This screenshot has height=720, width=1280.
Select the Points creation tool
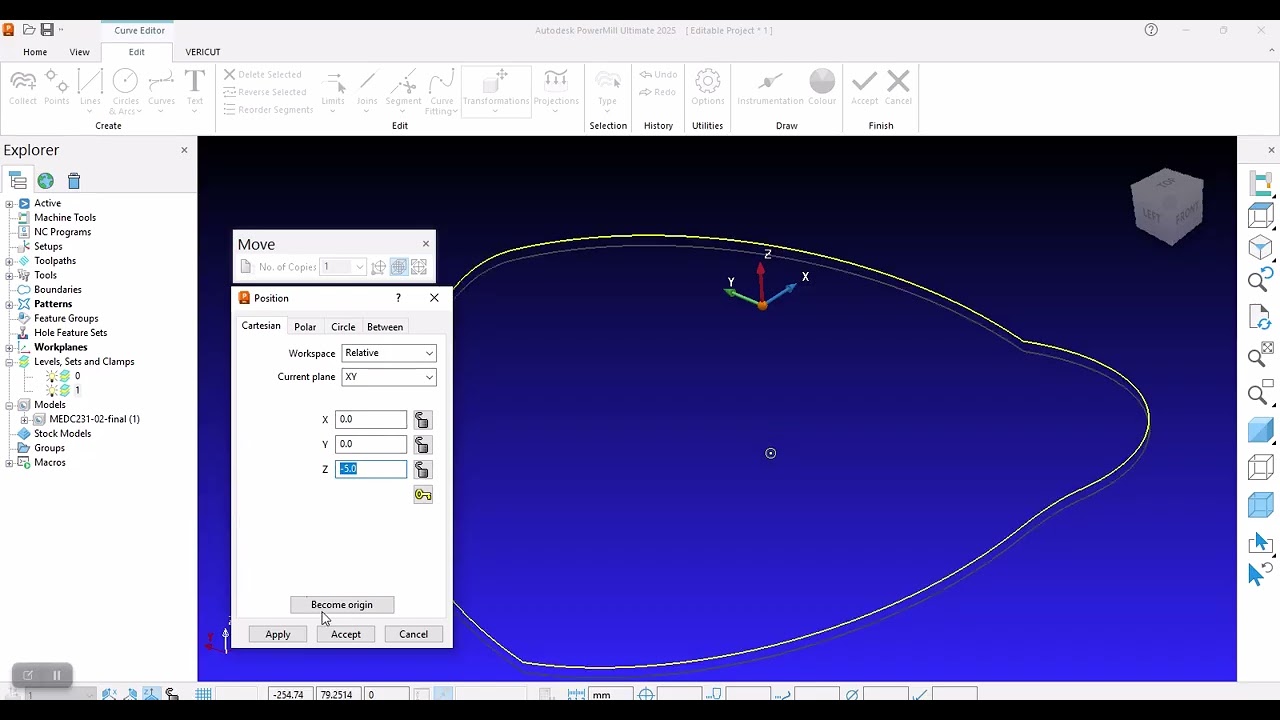[57, 87]
